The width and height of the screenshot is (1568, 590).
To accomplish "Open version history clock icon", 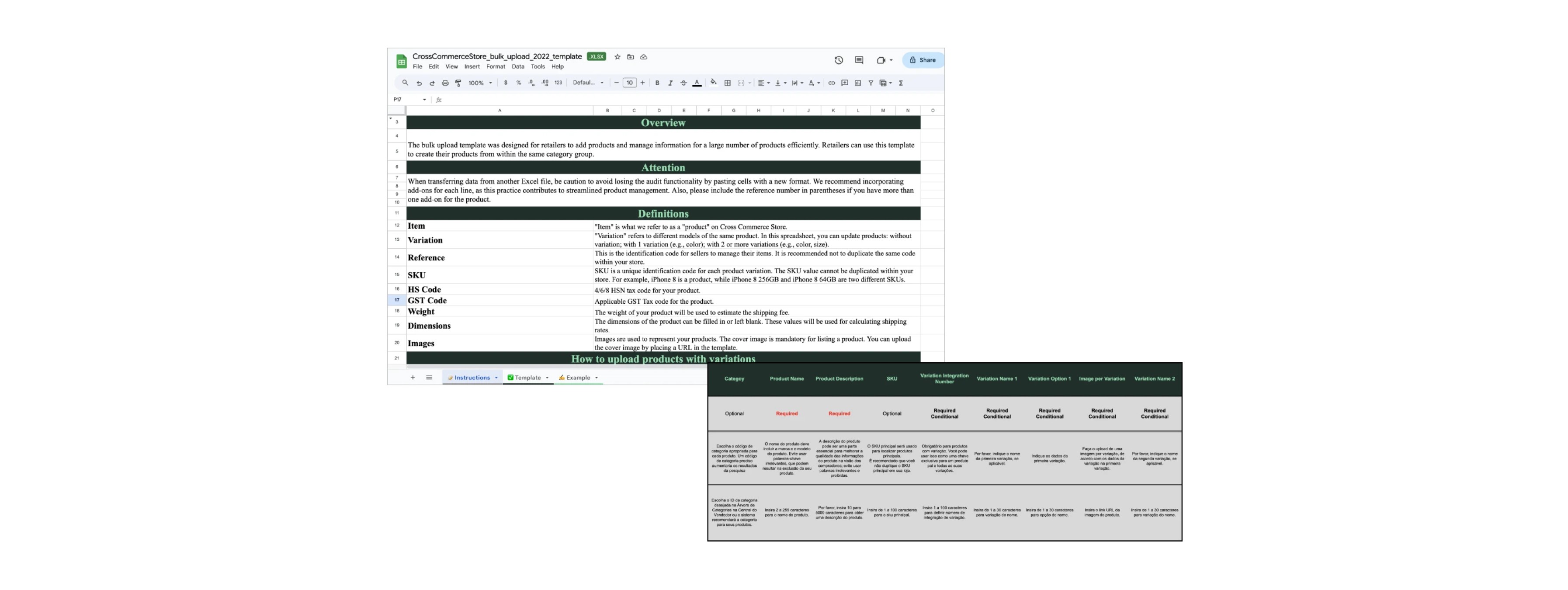I will pyautogui.click(x=838, y=60).
